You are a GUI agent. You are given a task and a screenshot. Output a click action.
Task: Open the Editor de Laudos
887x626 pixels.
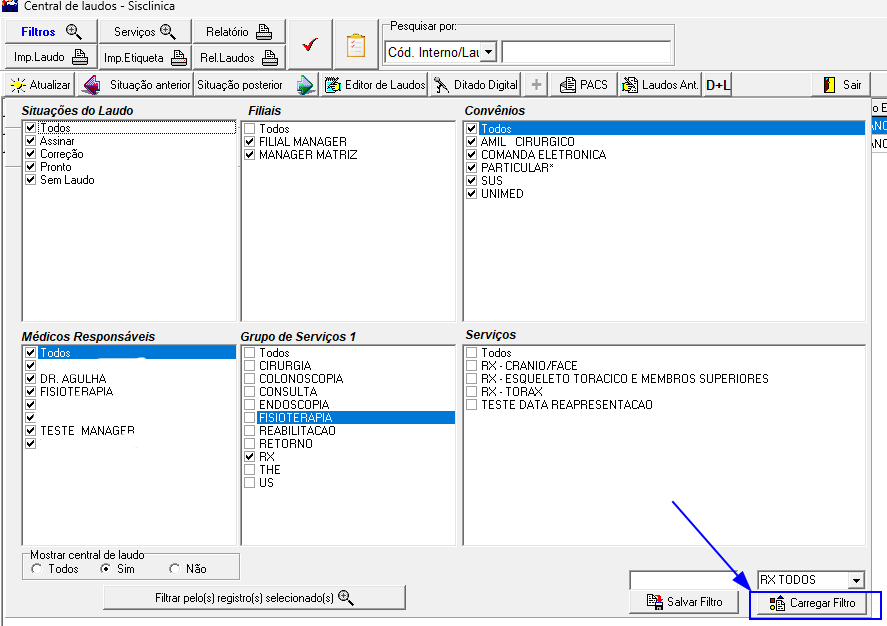point(375,85)
